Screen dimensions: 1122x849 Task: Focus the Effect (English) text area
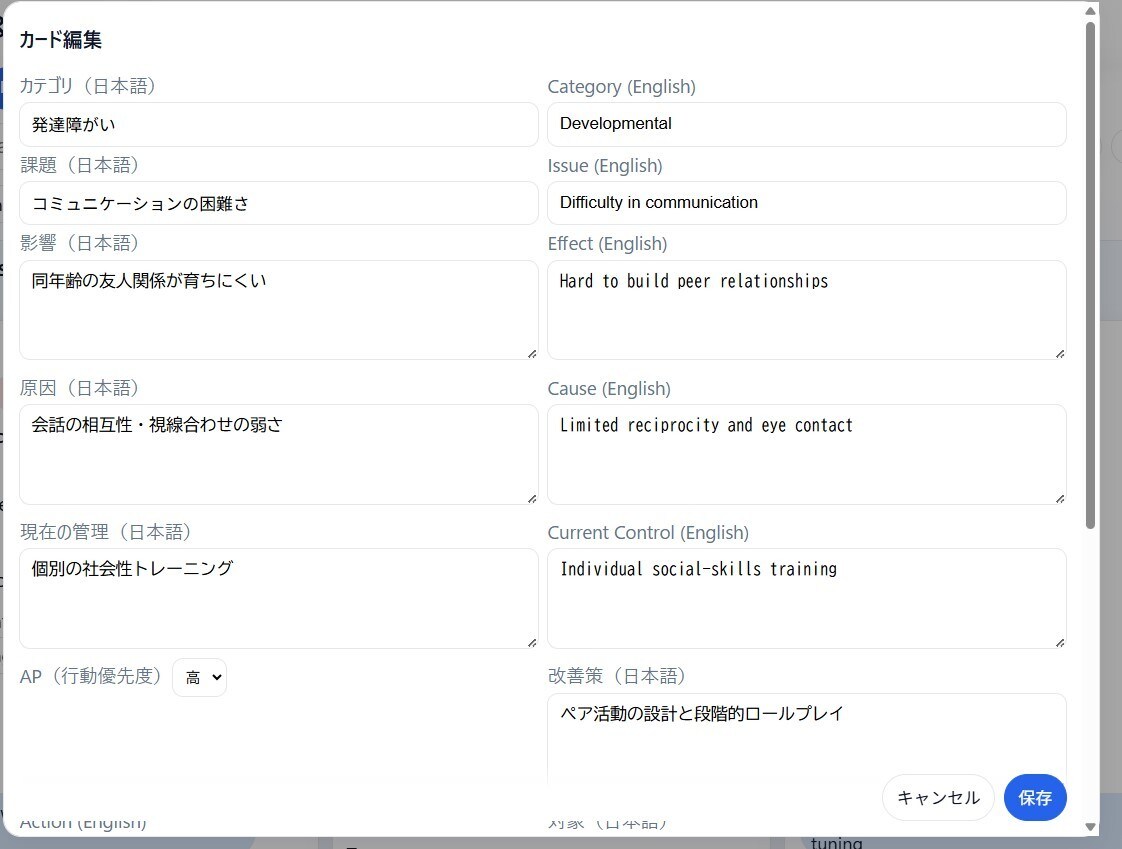806,310
